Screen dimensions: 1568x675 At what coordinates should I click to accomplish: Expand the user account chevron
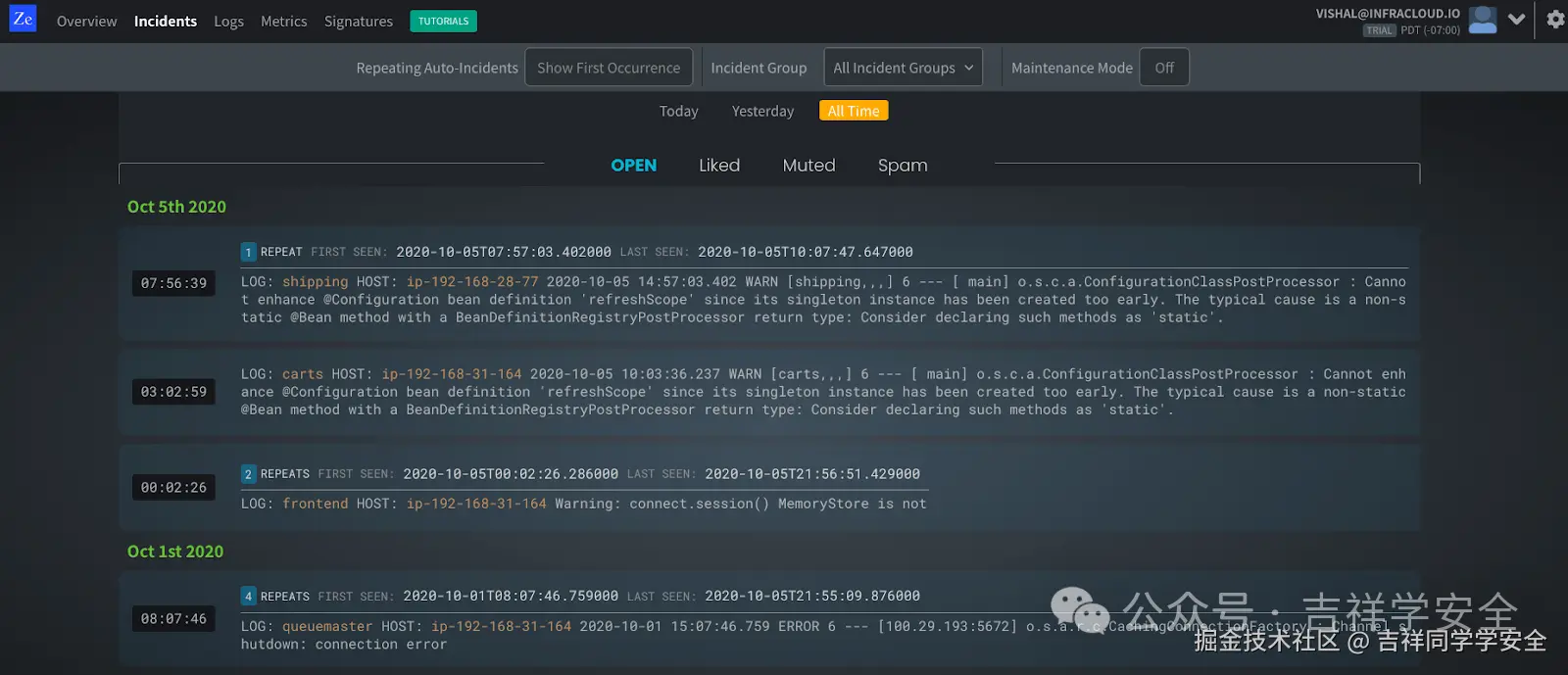click(x=1517, y=20)
